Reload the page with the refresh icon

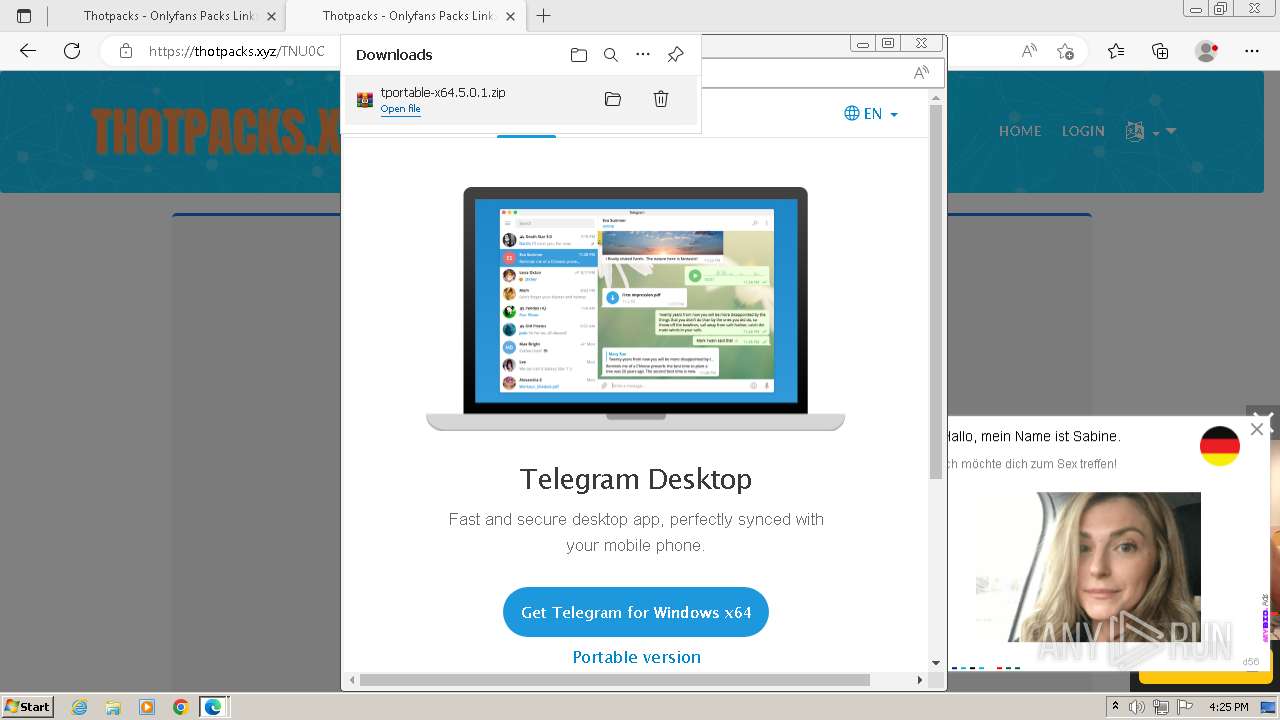point(72,51)
